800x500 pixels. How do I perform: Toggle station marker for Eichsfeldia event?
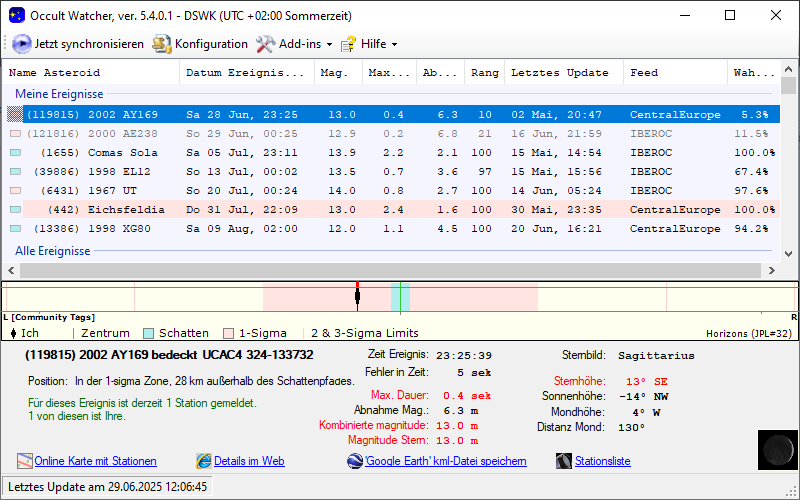pos(15,210)
